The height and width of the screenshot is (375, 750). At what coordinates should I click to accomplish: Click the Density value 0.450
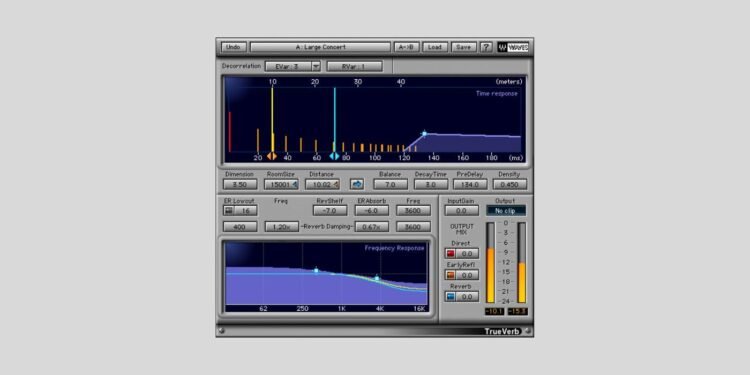point(510,184)
